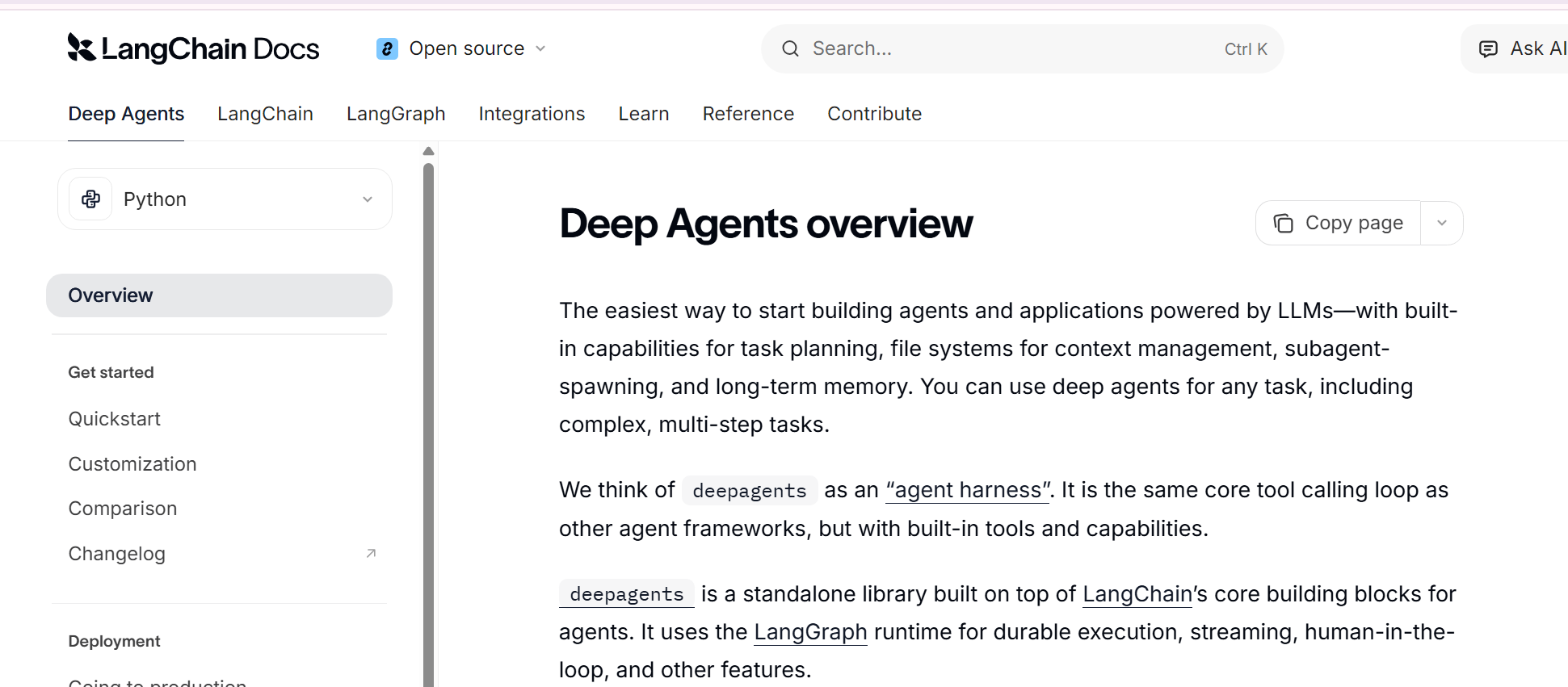Viewport: 1568px width, 687px height.
Task: Click the "Deployment" section label
Action: pyautogui.click(x=114, y=641)
